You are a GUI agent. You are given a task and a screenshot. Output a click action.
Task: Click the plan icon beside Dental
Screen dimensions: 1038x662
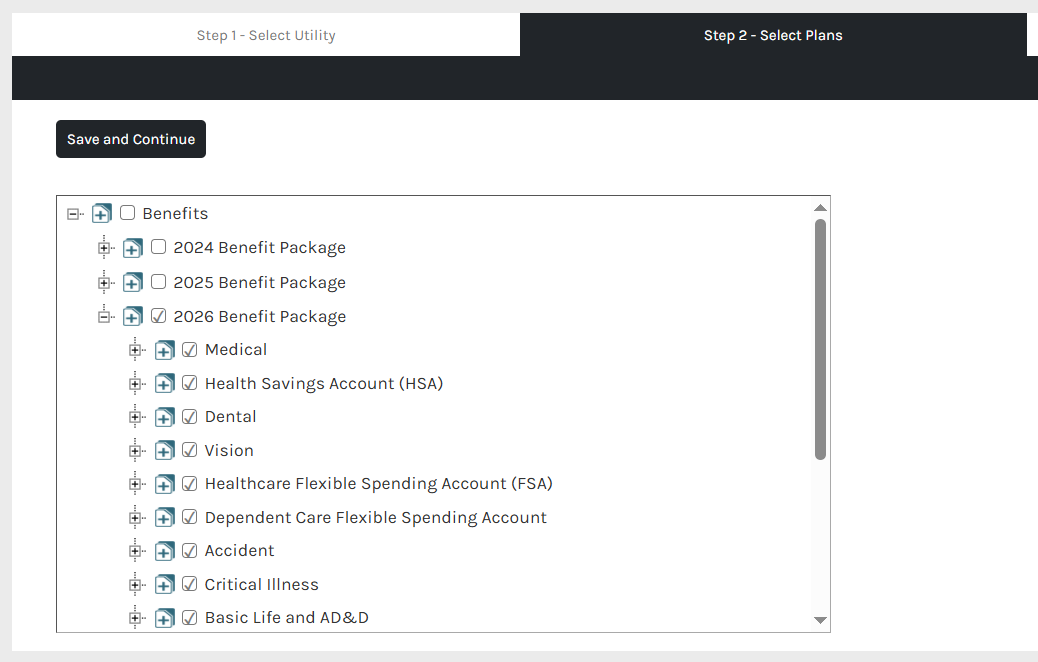[x=164, y=417]
